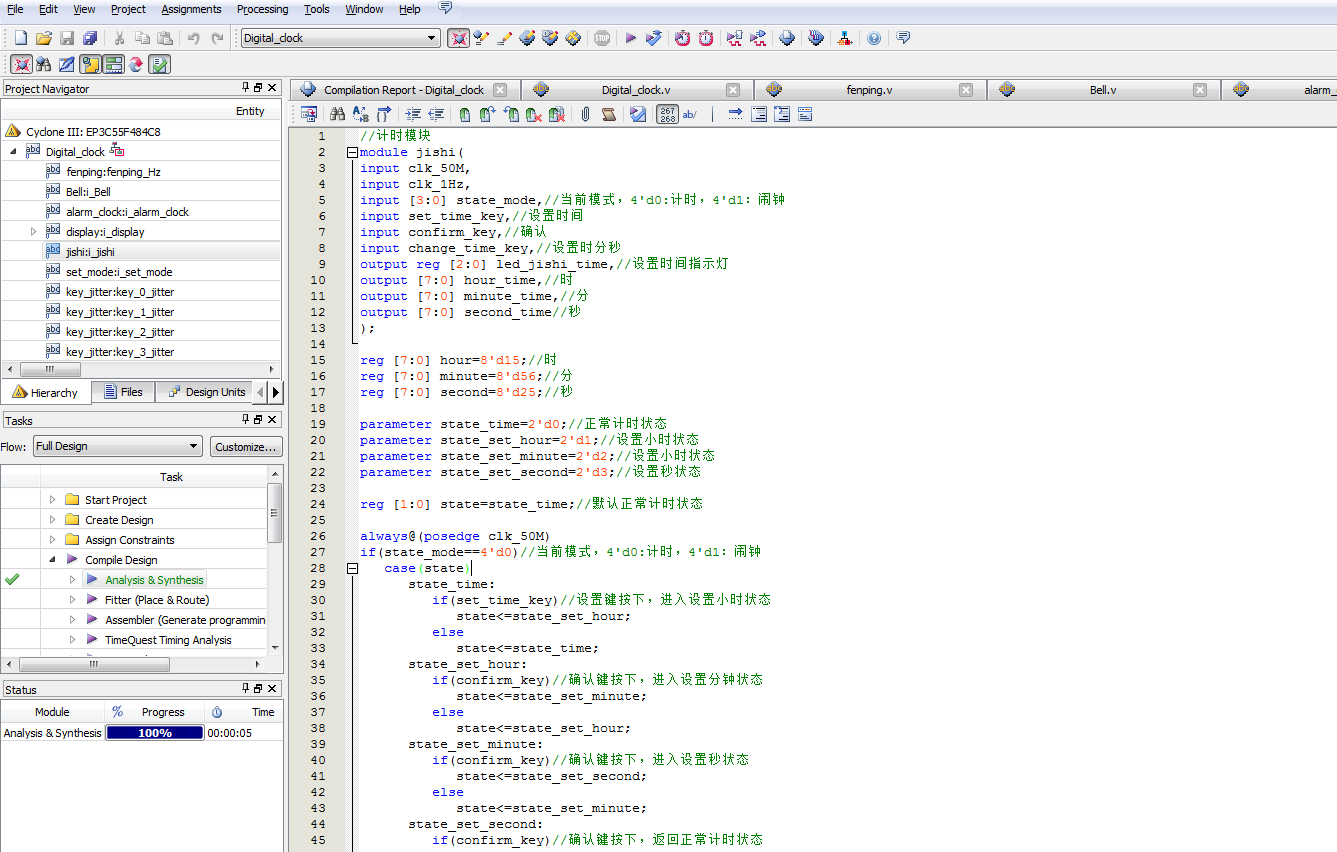The height and width of the screenshot is (852, 1337).
Task: Toggle line numbers display button
Action: point(667,114)
